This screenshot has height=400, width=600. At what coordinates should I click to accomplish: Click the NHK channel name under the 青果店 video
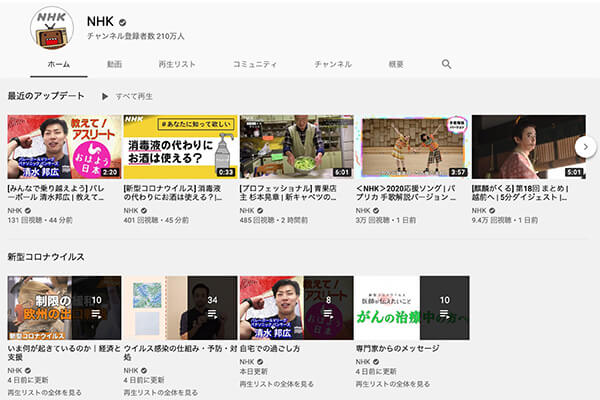pyautogui.click(x=247, y=211)
